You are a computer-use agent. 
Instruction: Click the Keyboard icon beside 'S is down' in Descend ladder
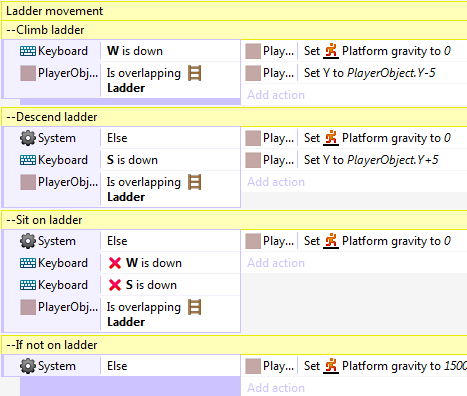pos(28,160)
